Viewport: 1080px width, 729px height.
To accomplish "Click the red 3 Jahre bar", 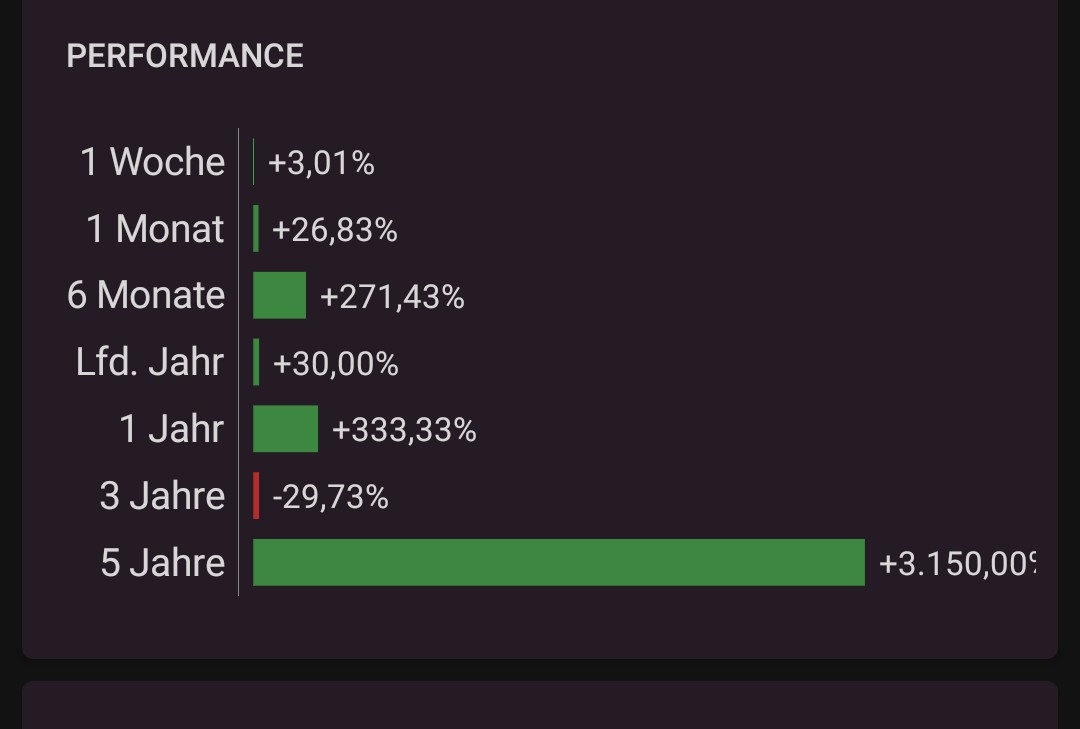I will tap(257, 496).
